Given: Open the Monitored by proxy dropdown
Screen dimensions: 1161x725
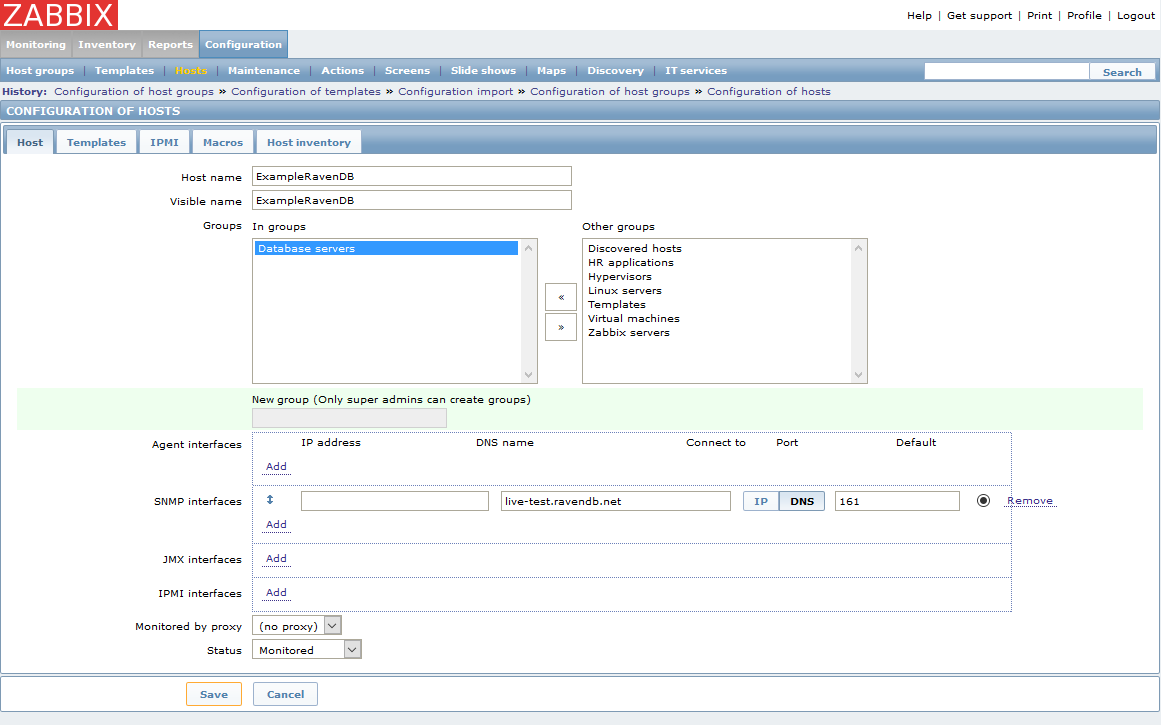Looking at the screenshot, I should point(296,626).
